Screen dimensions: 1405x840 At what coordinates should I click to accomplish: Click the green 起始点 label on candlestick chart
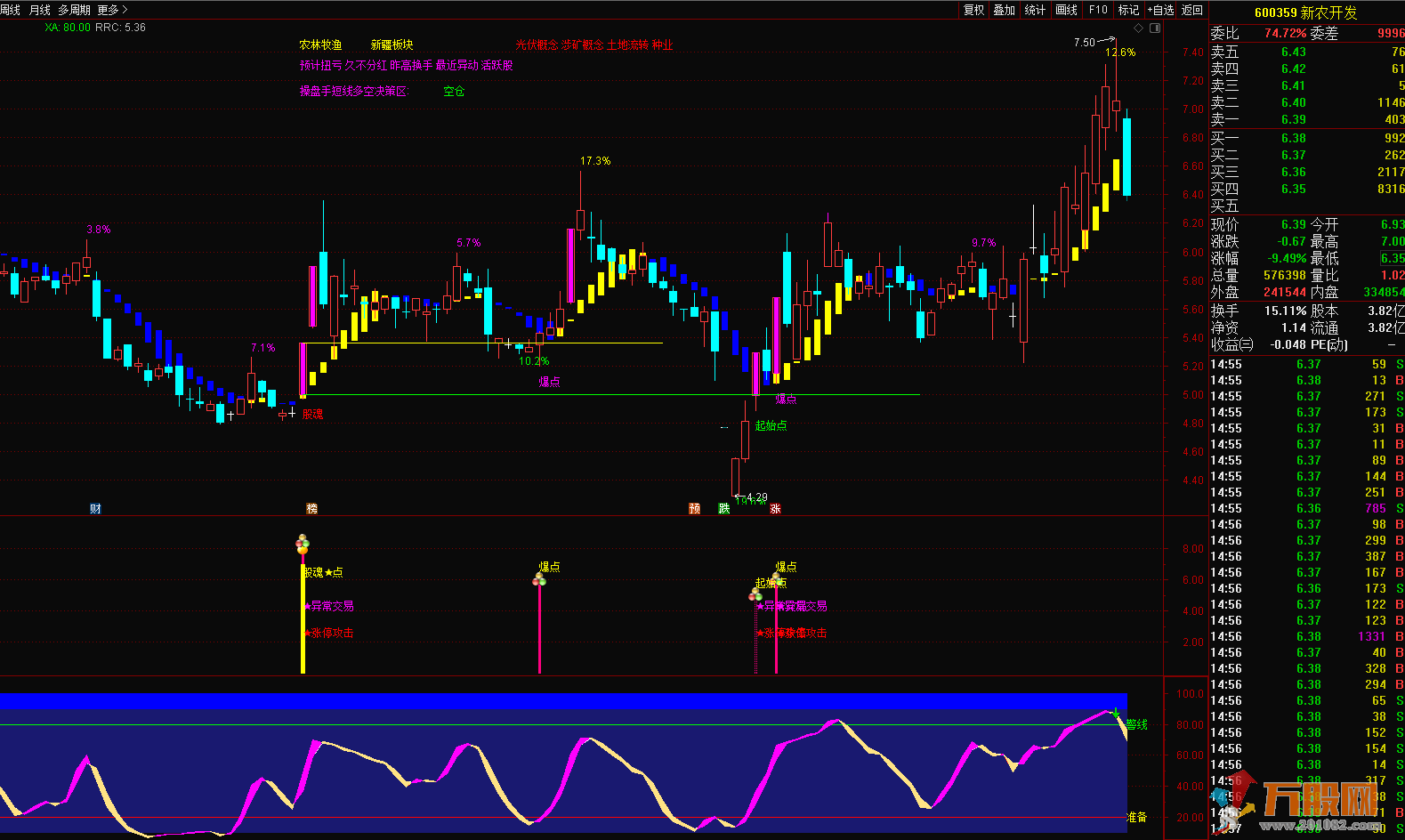pyautogui.click(x=771, y=425)
